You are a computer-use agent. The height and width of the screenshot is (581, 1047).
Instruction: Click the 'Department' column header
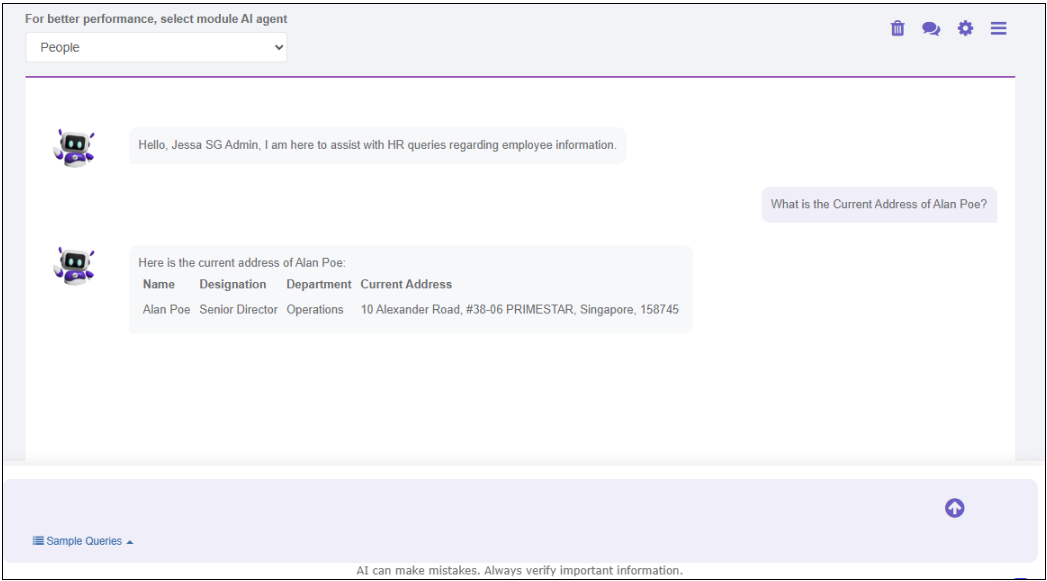pyautogui.click(x=319, y=284)
